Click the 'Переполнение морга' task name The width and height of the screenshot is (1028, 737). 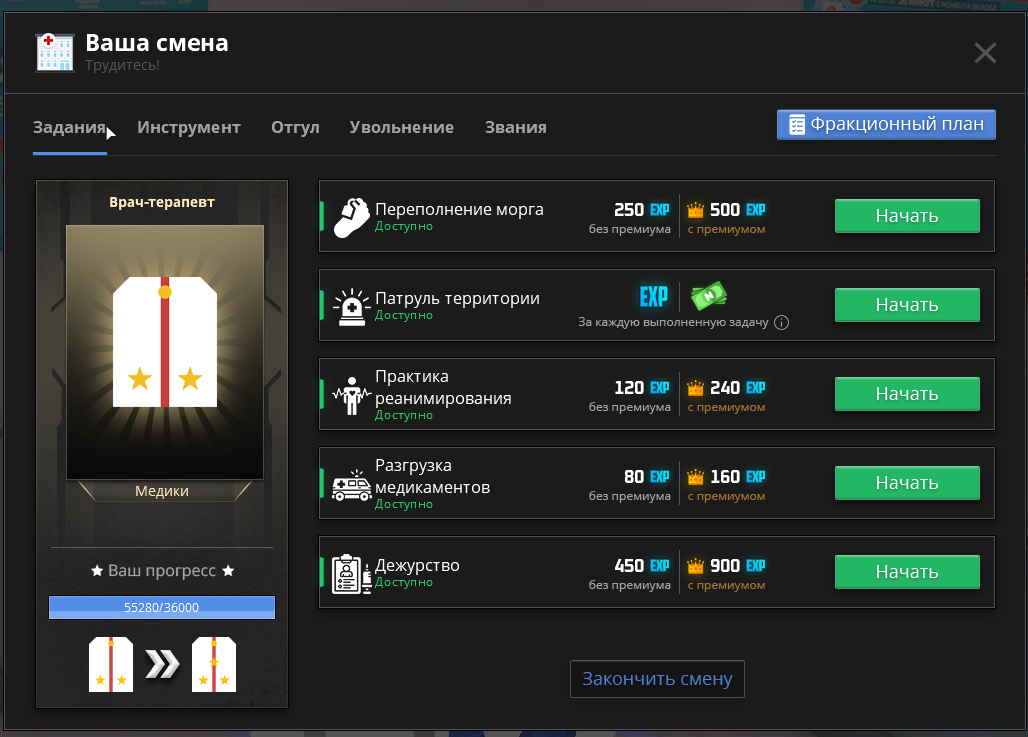pos(459,209)
